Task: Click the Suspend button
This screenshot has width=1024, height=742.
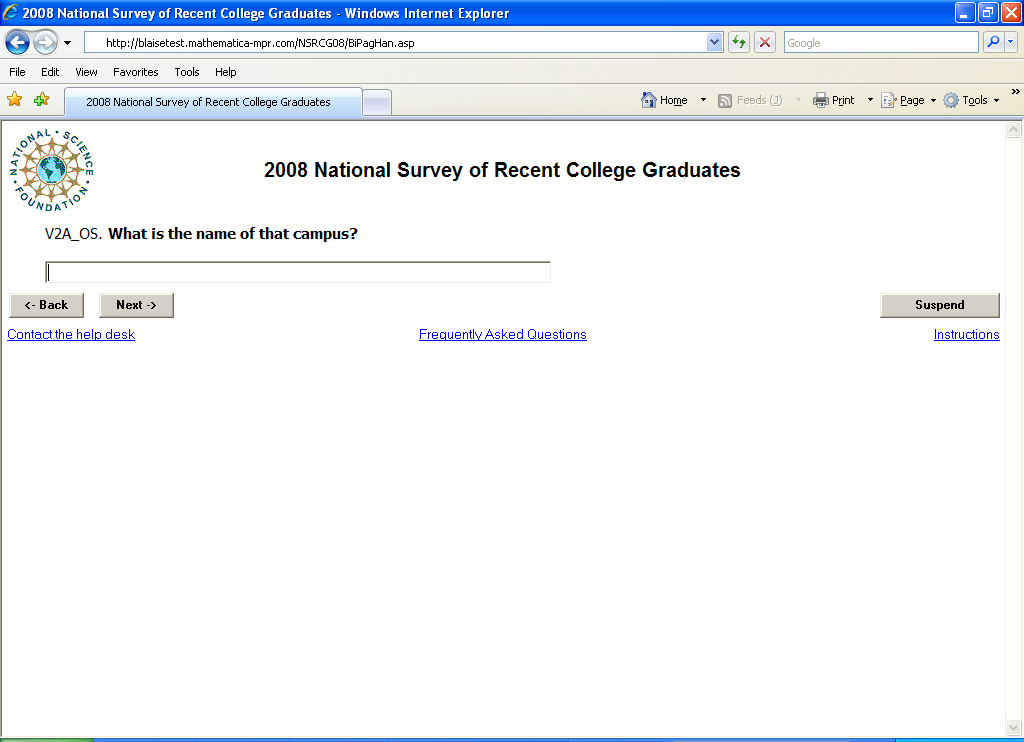Action: [940, 305]
